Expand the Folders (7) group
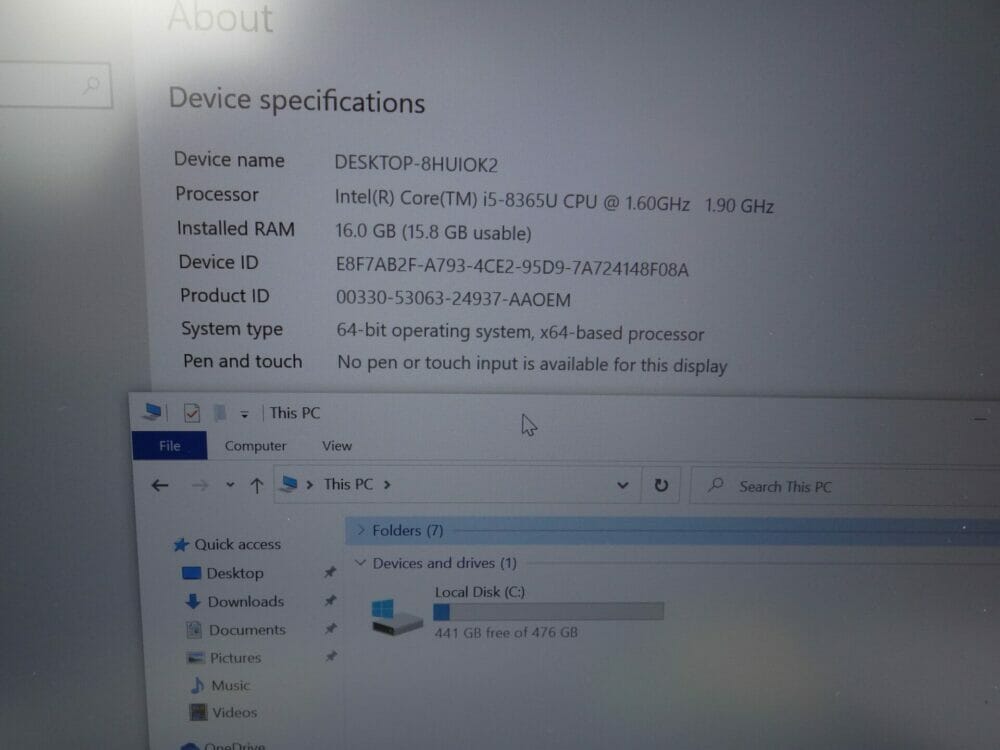The image size is (1000, 750). [361, 530]
